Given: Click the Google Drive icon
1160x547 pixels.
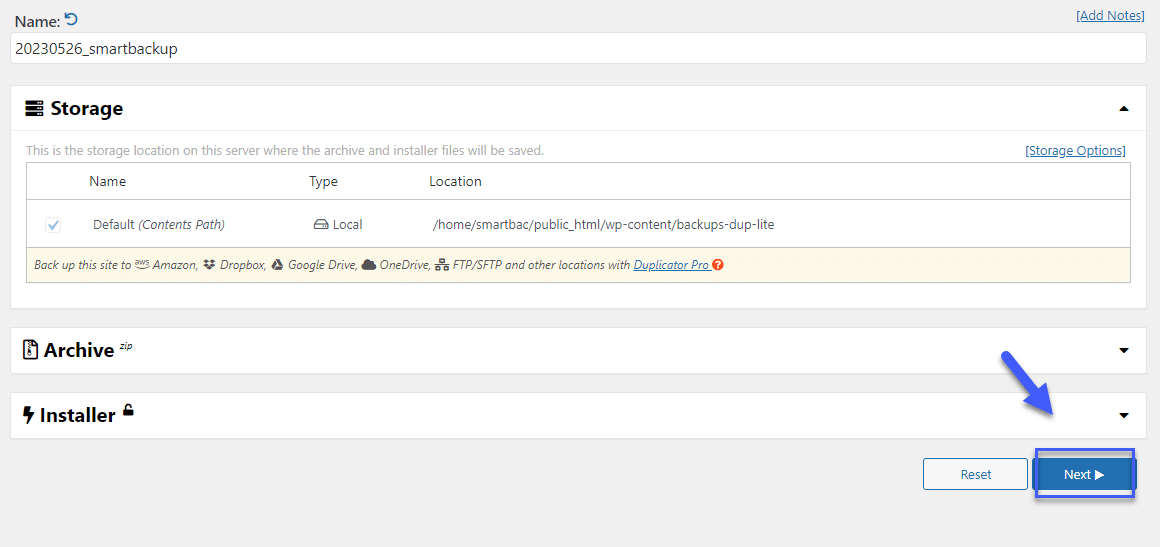Looking at the screenshot, I should point(277,264).
